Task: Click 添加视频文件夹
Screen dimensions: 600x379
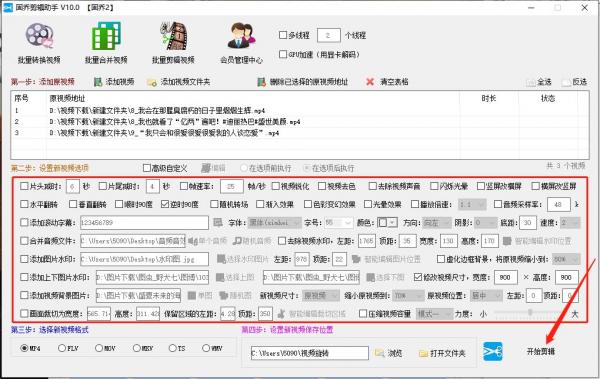Action: point(179,82)
